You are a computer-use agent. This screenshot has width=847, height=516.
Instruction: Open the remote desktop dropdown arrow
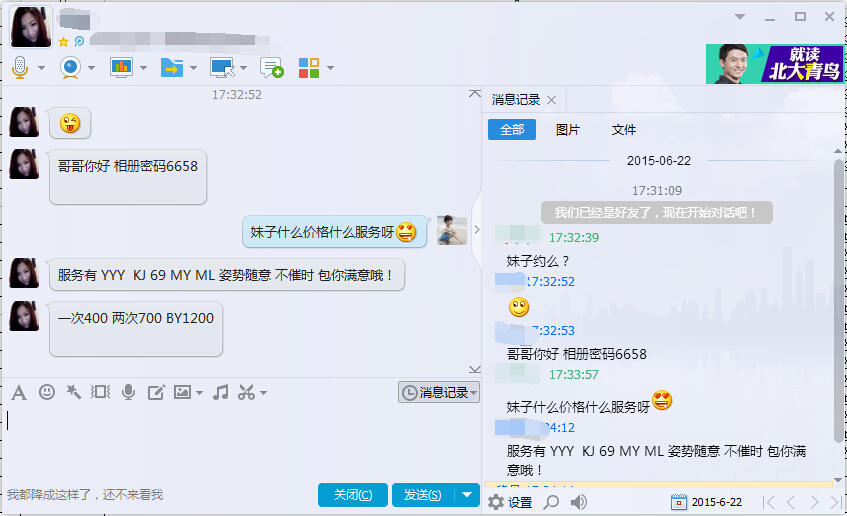coord(243,68)
